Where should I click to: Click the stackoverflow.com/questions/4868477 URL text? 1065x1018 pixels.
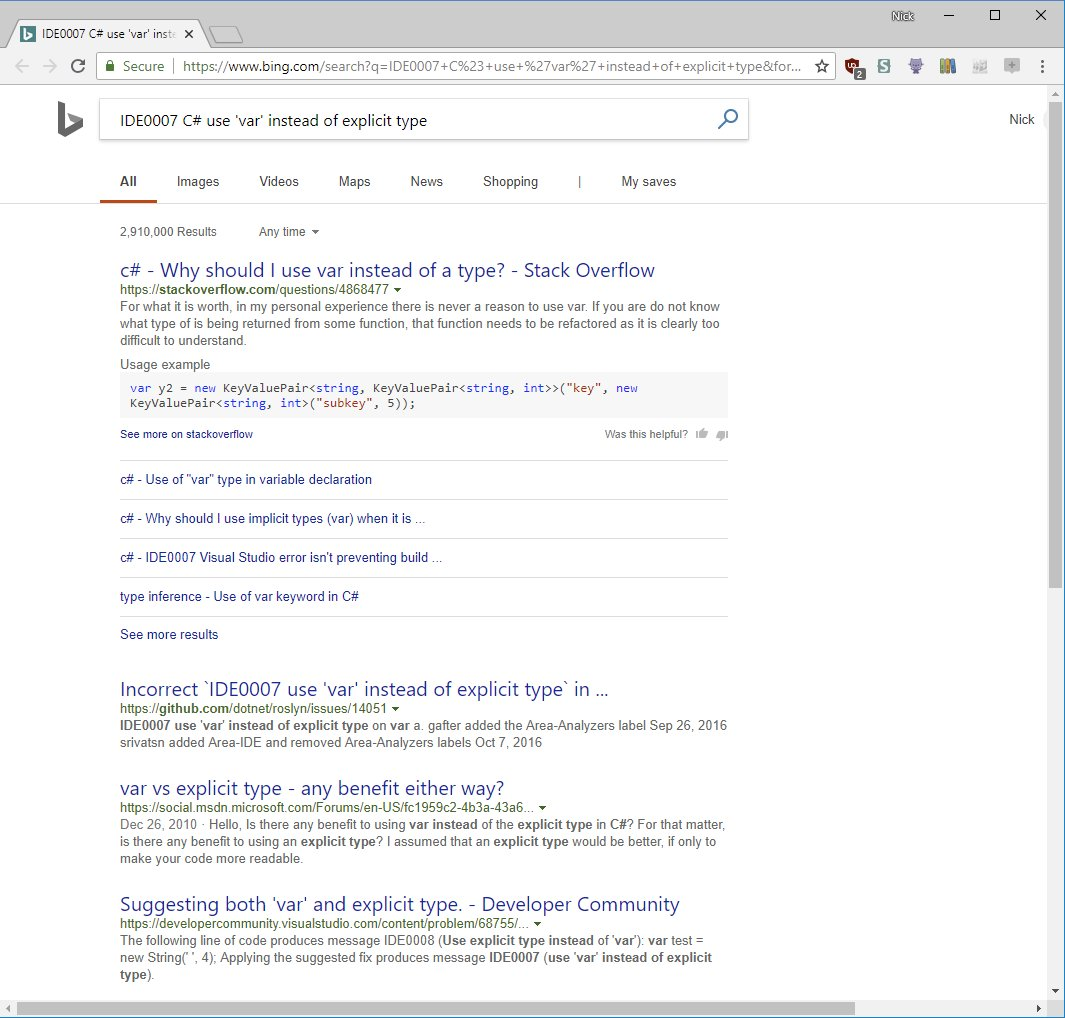(x=254, y=290)
